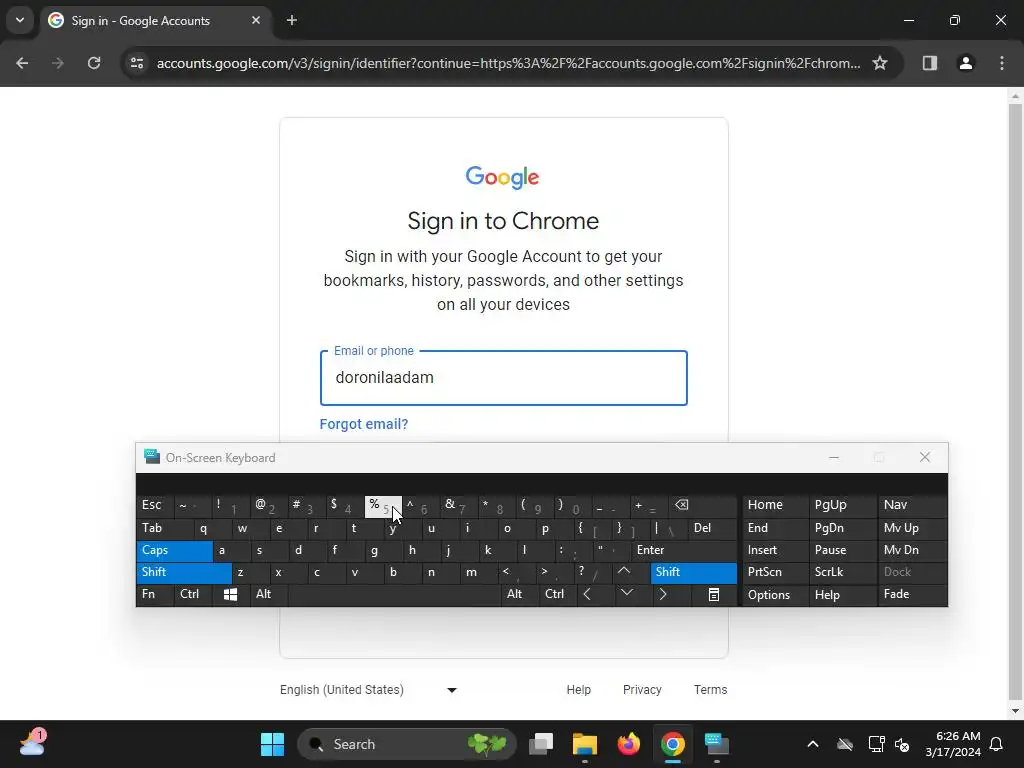Toggle the Caps key on On-Screen Keyboard
The height and width of the screenshot is (768, 1024).
(174, 551)
